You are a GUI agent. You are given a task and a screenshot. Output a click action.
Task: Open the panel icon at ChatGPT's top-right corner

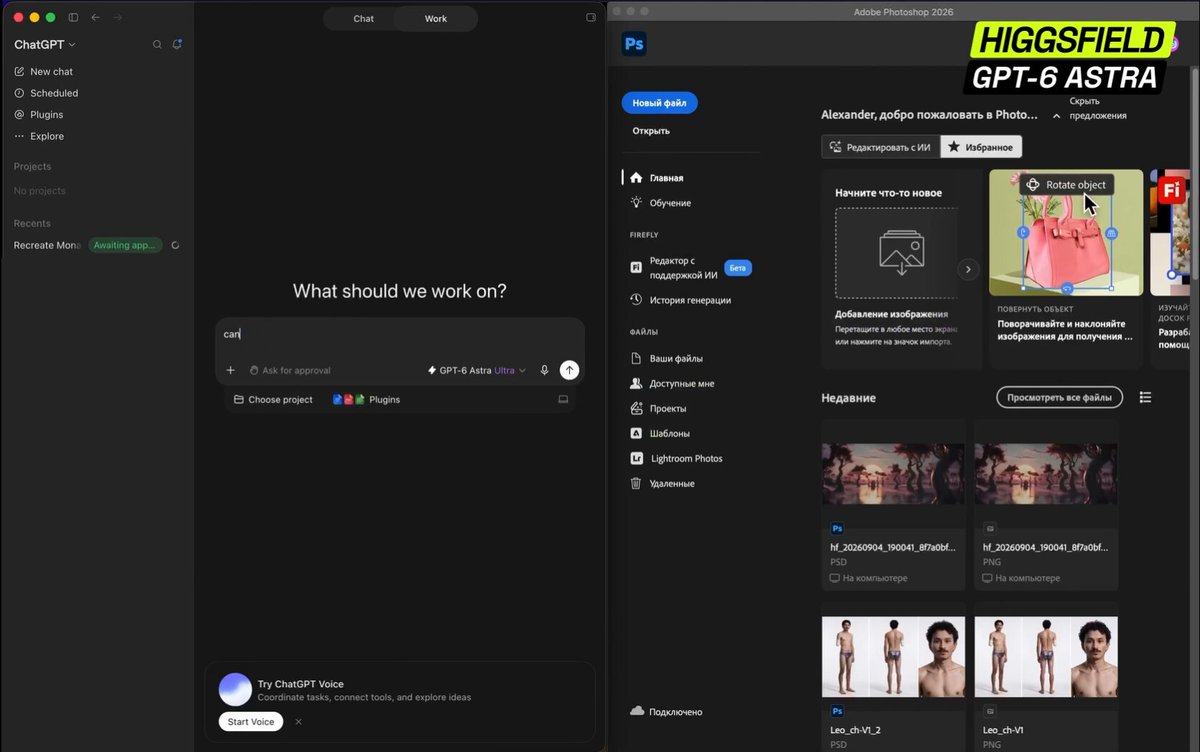[x=590, y=18]
